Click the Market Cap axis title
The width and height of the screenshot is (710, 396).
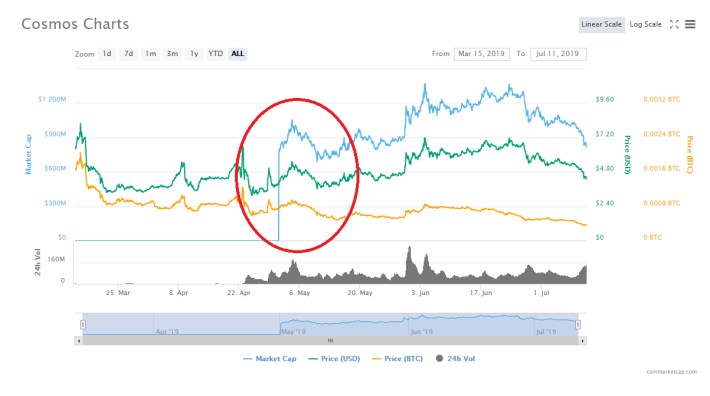point(29,154)
